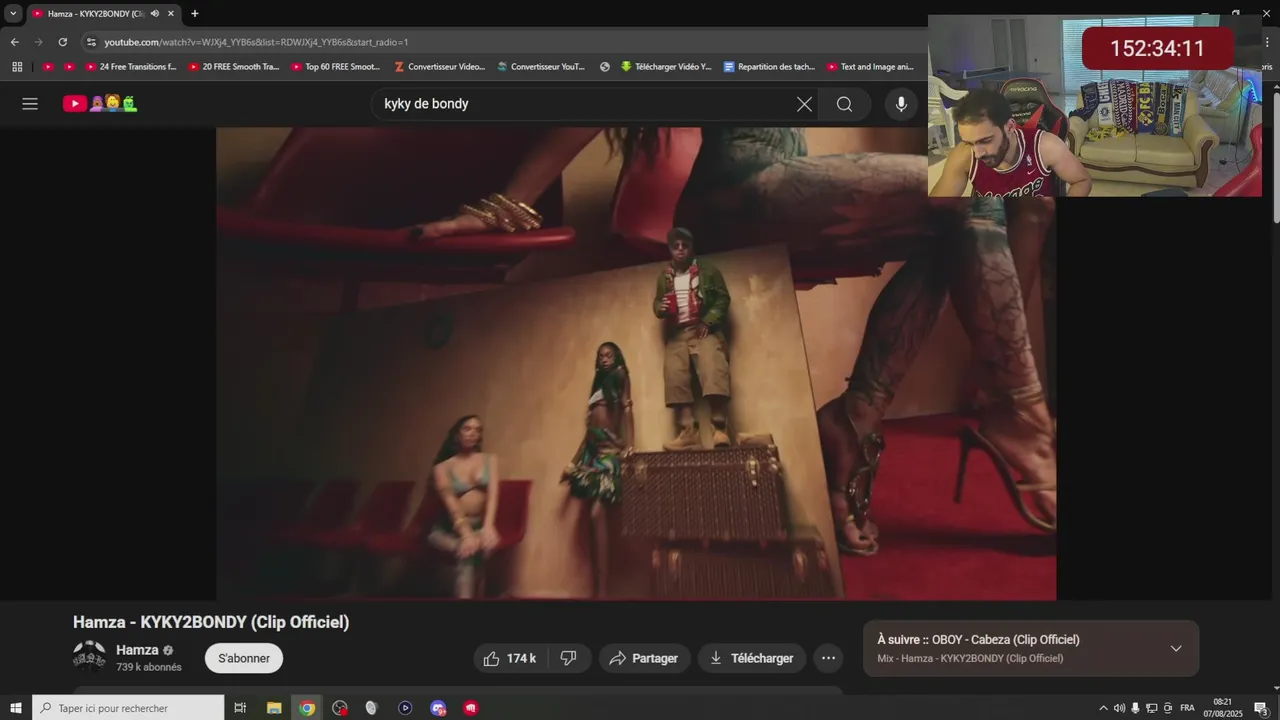Open the Hamza channel name link

click(x=137, y=650)
